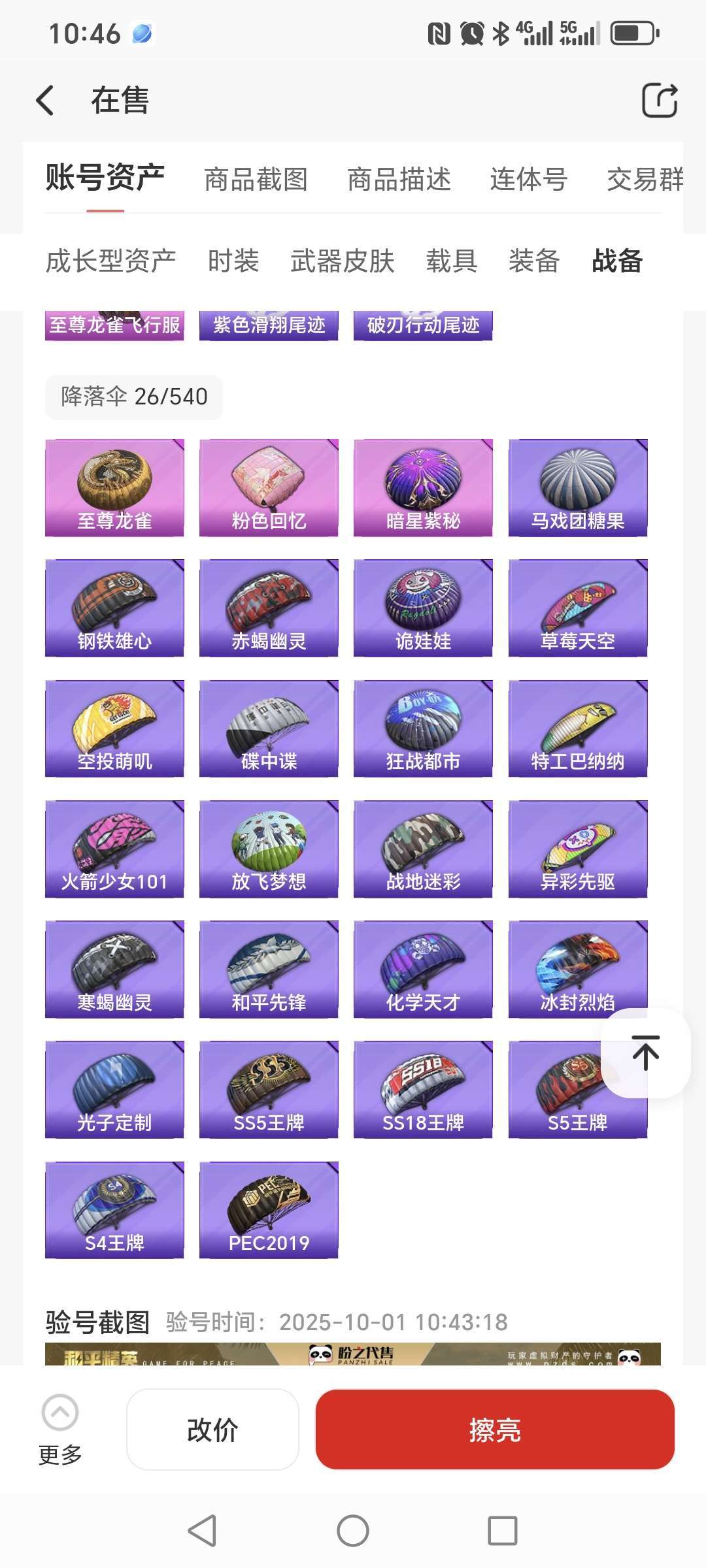Image resolution: width=706 pixels, height=1568 pixels.
Task: Tap the back arrow icon
Action: click(x=45, y=101)
